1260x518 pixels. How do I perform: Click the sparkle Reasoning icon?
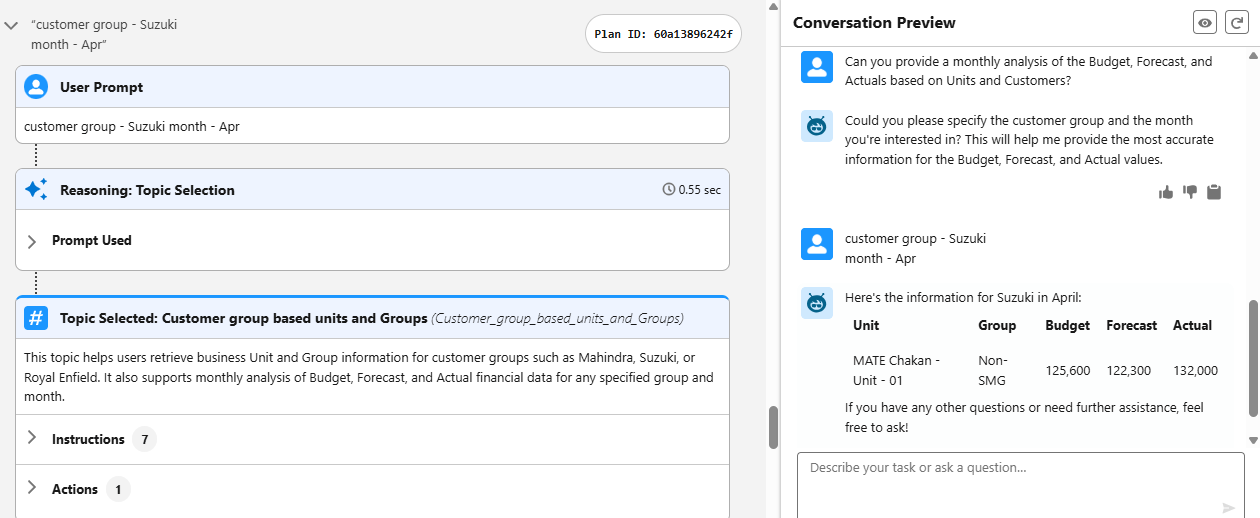tap(36, 190)
